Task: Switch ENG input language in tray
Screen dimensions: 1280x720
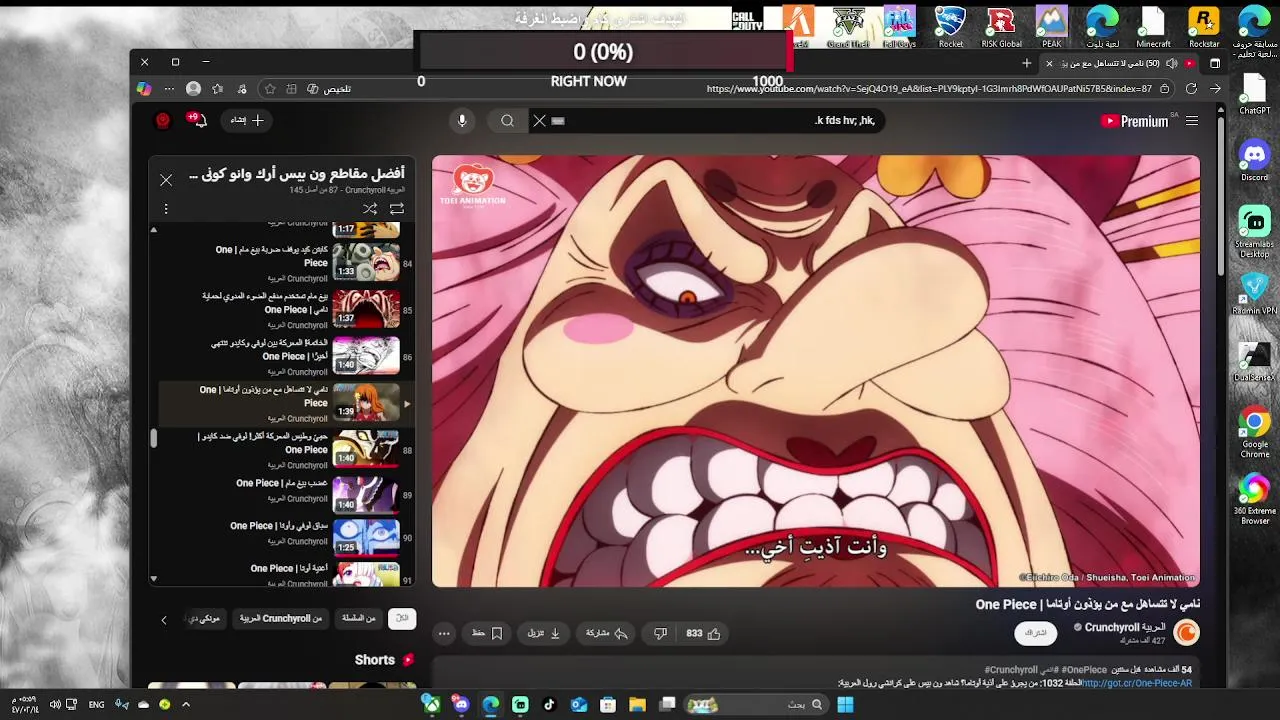Action: pos(96,705)
